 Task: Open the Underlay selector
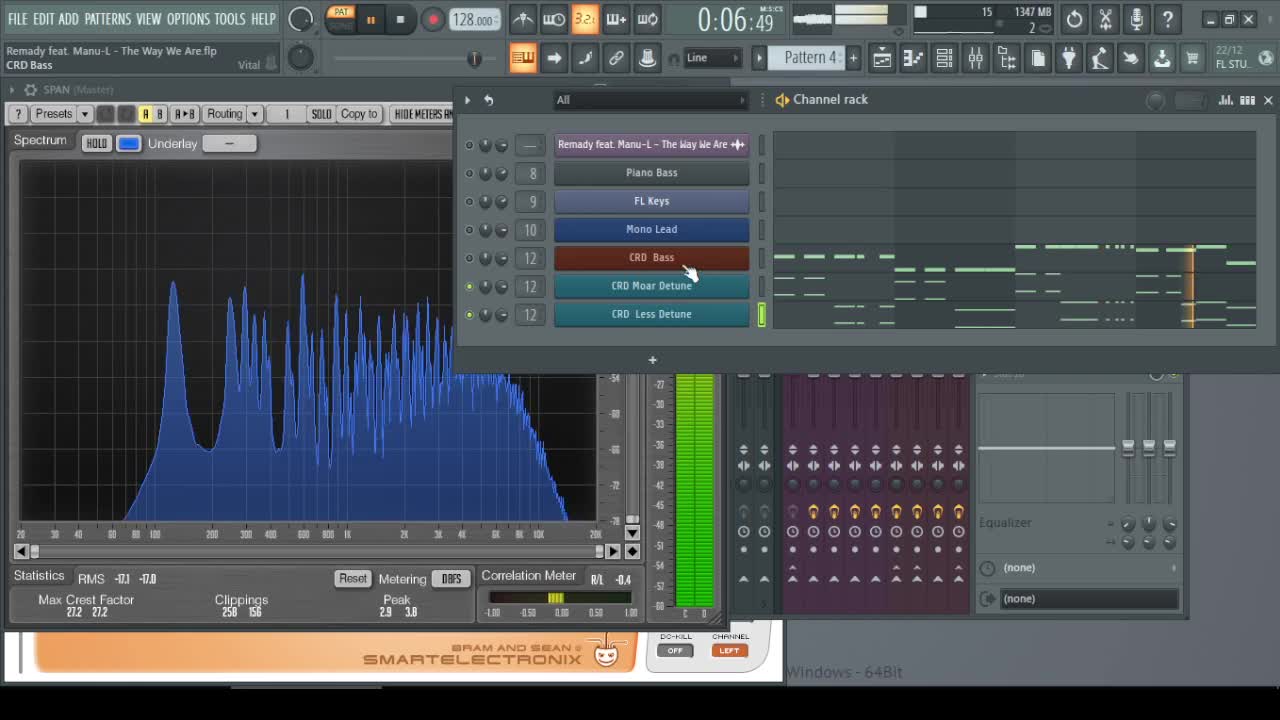click(x=229, y=143)
